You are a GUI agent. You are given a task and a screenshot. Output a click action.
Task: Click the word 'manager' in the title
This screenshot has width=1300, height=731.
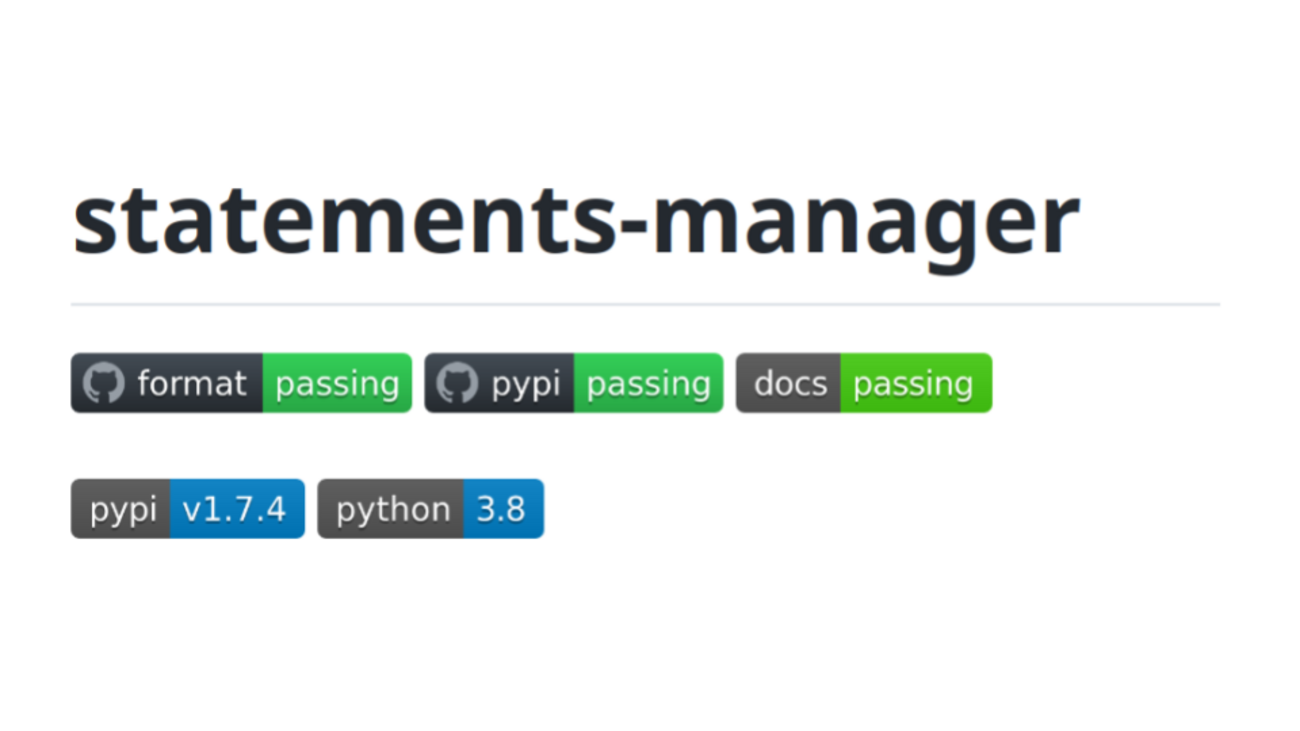point(865,222)
